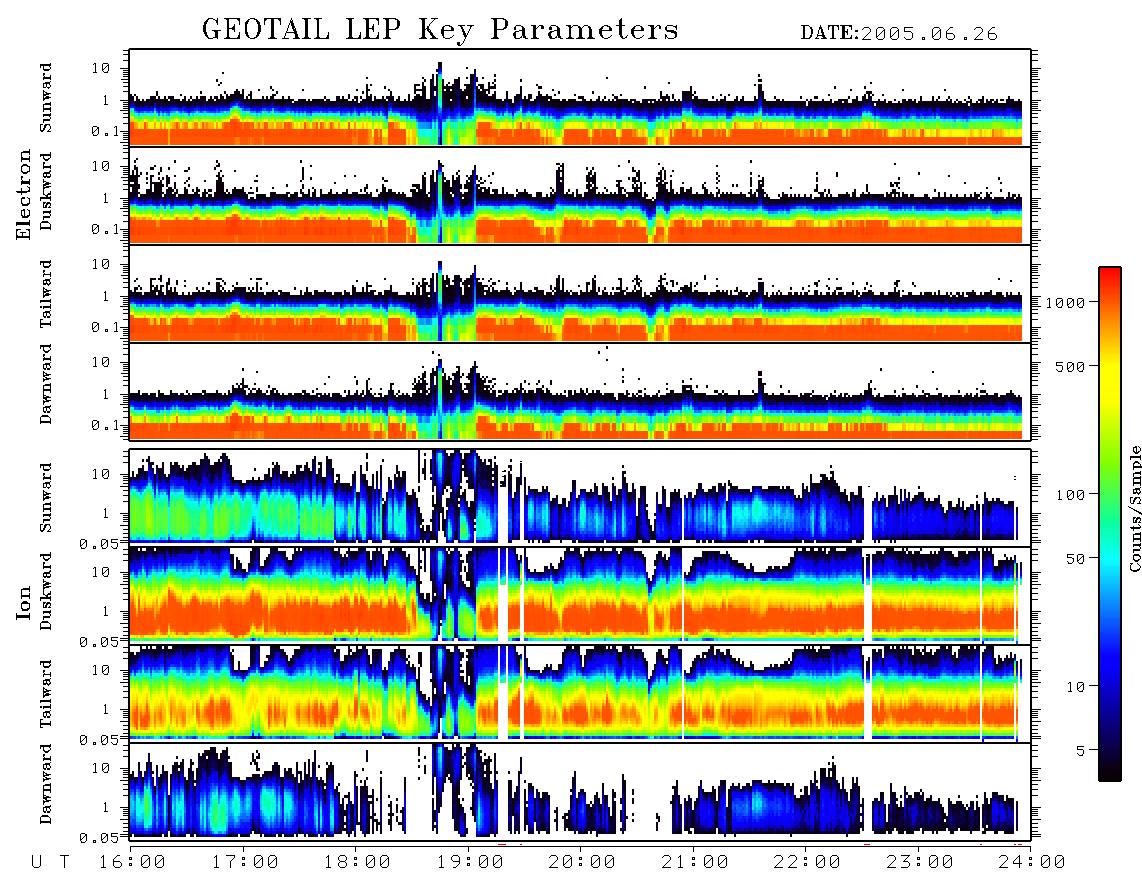This screenshot has width=1142, height=880.
Task: Click the 500 value on color scale
Action: point(1070,366)
